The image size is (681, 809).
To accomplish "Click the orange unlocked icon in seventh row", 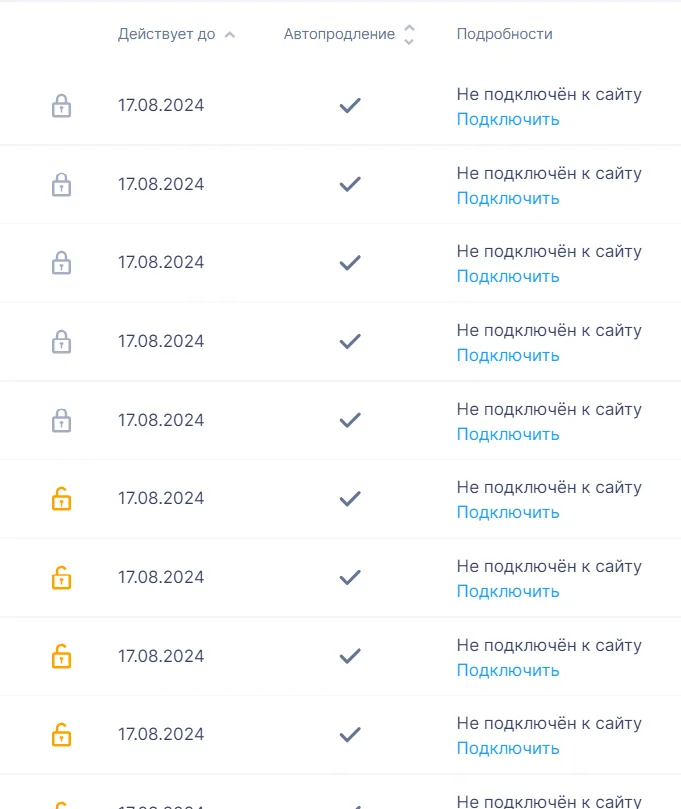I will click(61, 577).
